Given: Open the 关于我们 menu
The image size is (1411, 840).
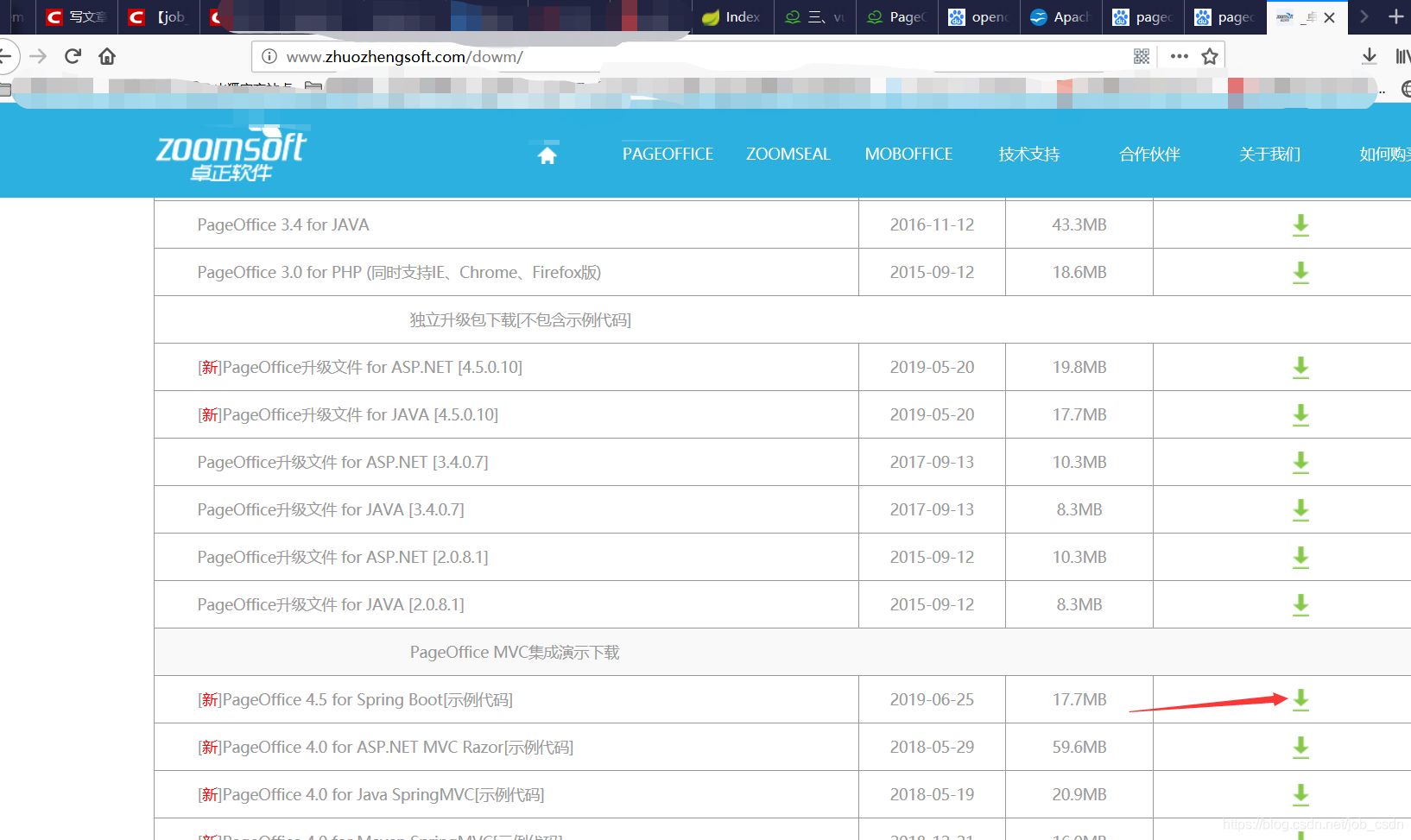Looking at the screenshot, I should 1269,154.
